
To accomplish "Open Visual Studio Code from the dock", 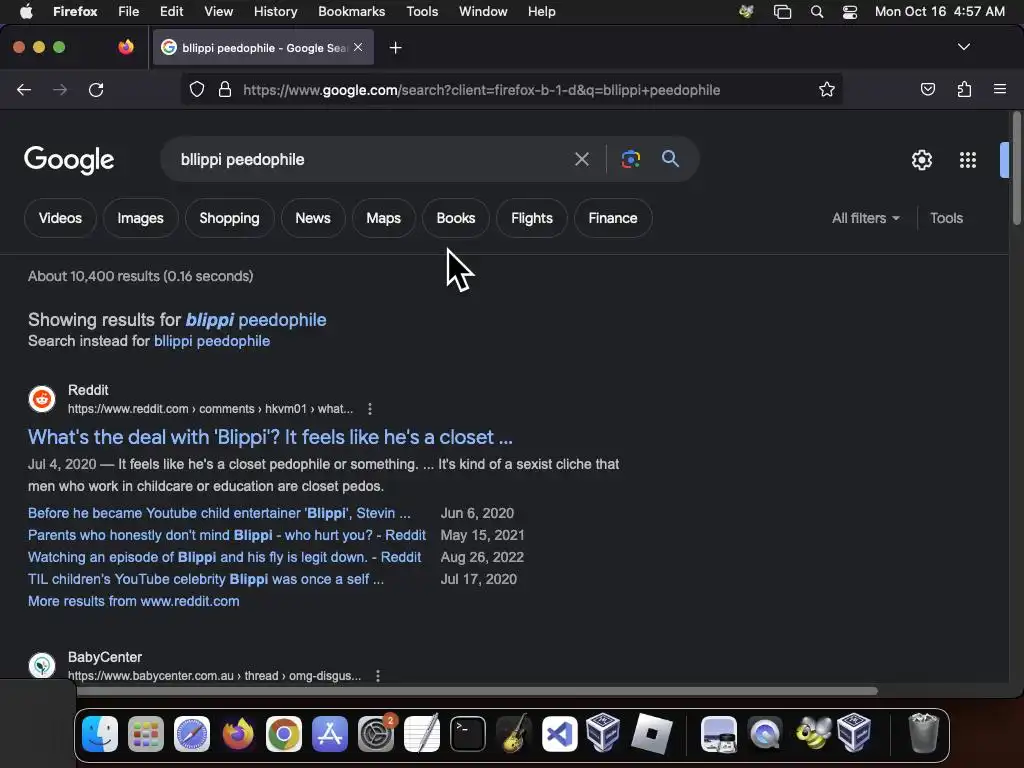I will (x=560, y=734).
